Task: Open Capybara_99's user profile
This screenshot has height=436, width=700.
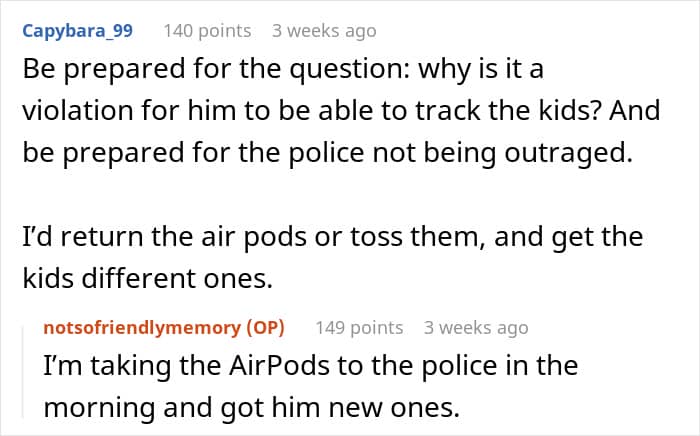Action: [77, 31]
